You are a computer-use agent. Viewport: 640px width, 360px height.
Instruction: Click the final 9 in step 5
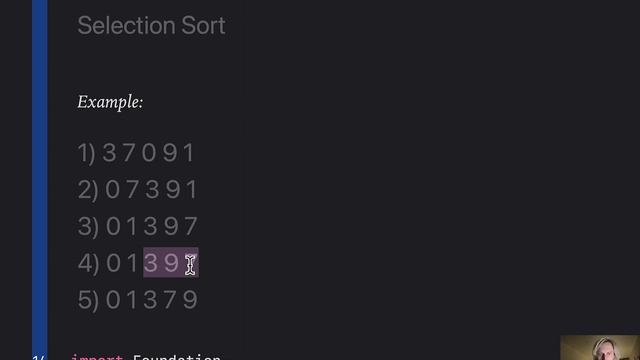point(191,300)
